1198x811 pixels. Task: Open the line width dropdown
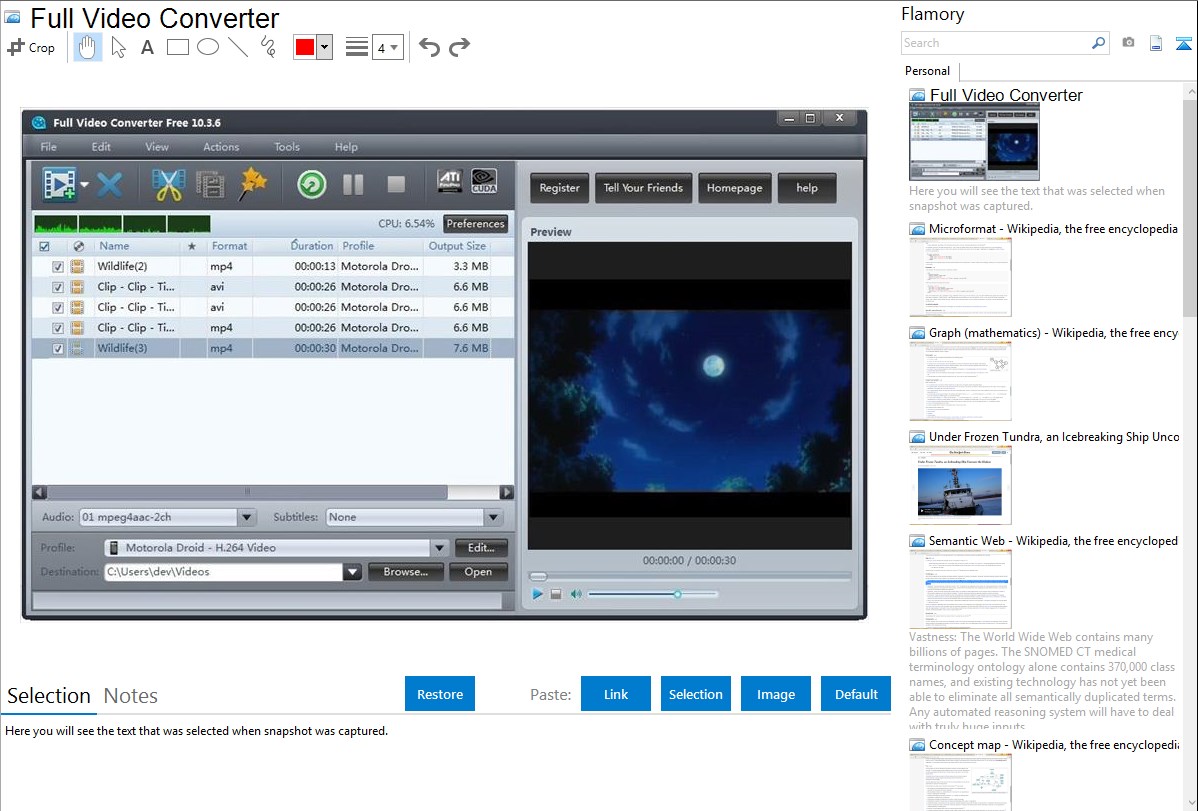[x=387, y=47]
